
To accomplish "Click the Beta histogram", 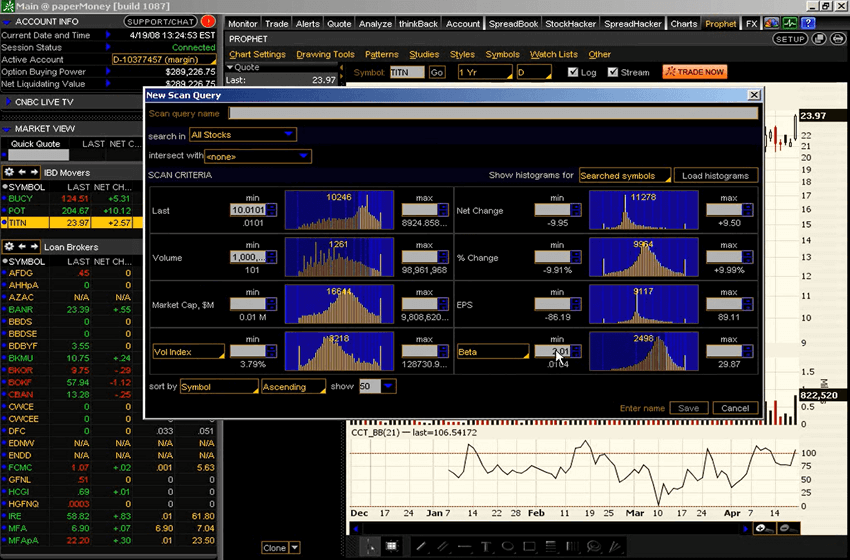I will [x=644, y=352].
